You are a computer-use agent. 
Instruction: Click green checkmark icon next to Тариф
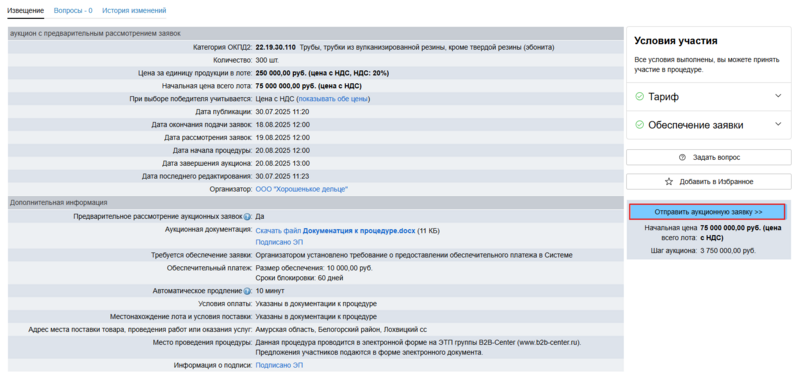[639, 97]
